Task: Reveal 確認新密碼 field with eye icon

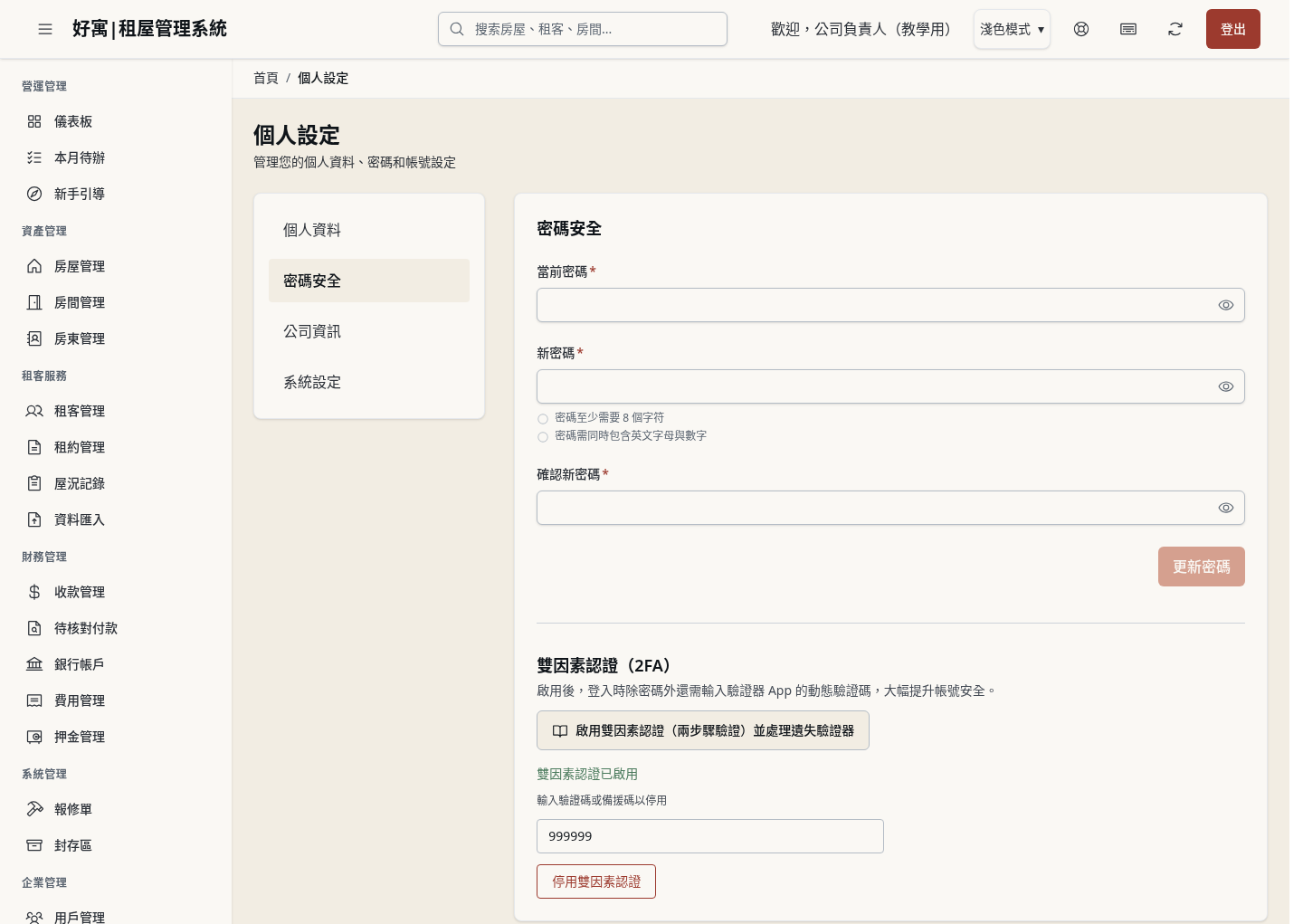Action: pyautogui.click(x=1226, y=508)
